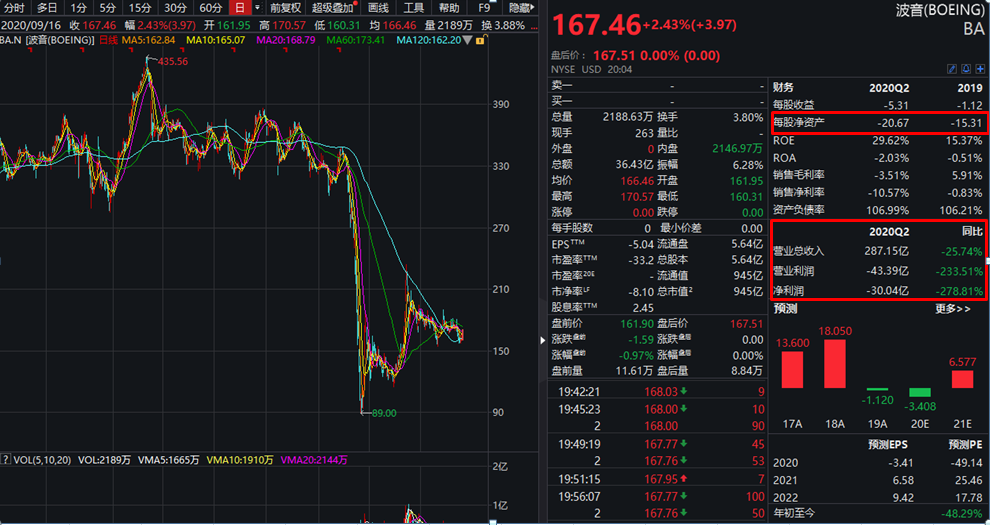The width and height of the screenshot is (990, 525).
Task: Click the 预测EPS column header
Action: [x=889, y=444]
